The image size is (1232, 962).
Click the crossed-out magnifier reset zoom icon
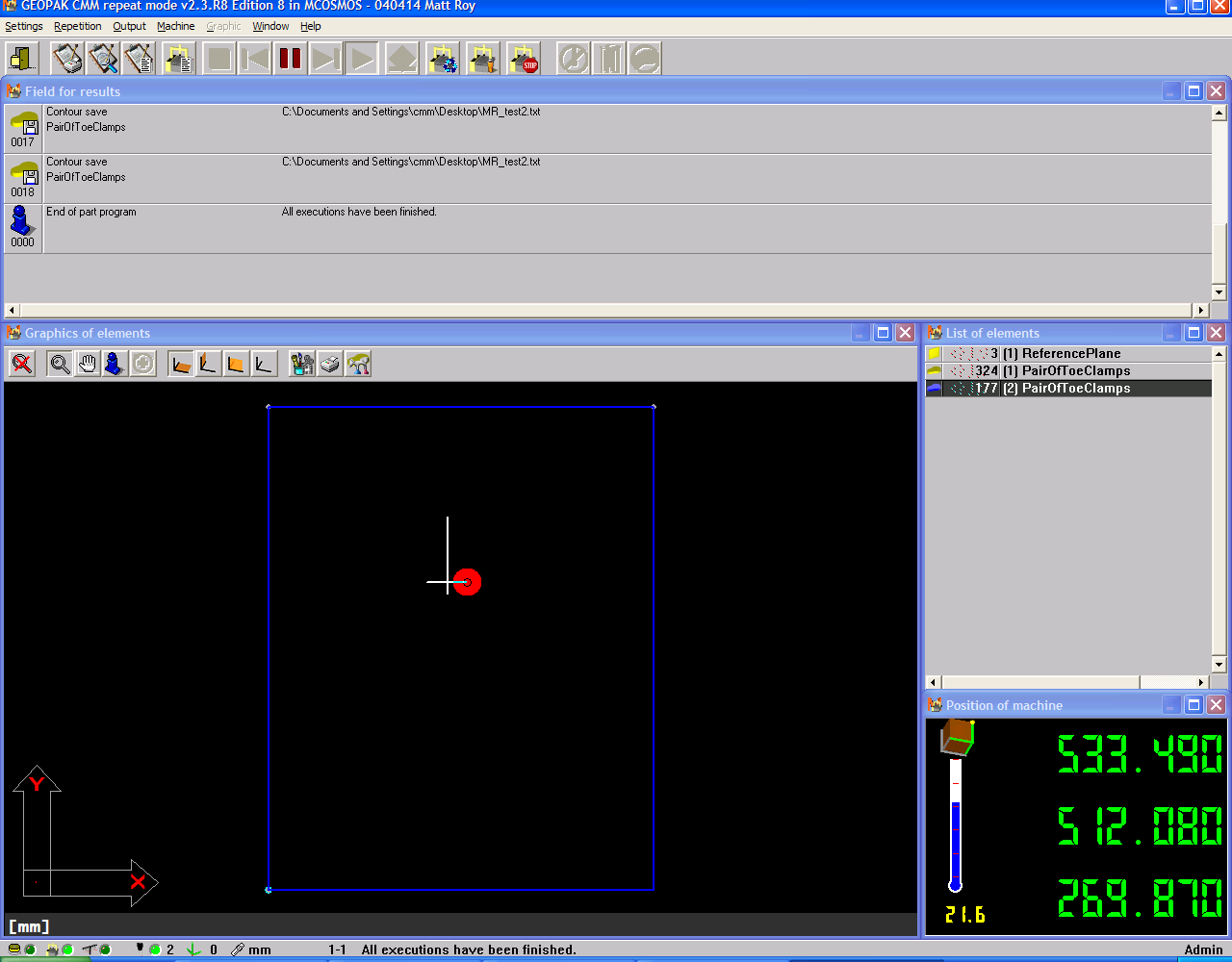point(22,364)
